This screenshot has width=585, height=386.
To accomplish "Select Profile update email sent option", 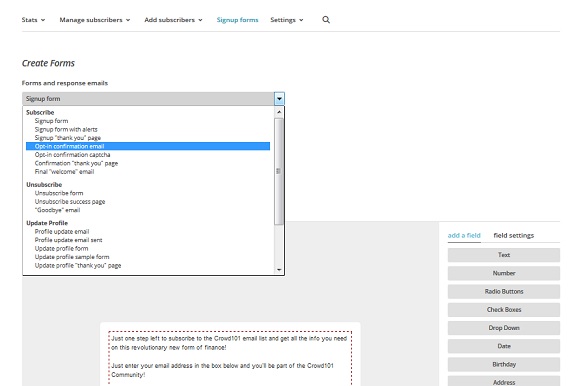I will (x=68, y=240).
